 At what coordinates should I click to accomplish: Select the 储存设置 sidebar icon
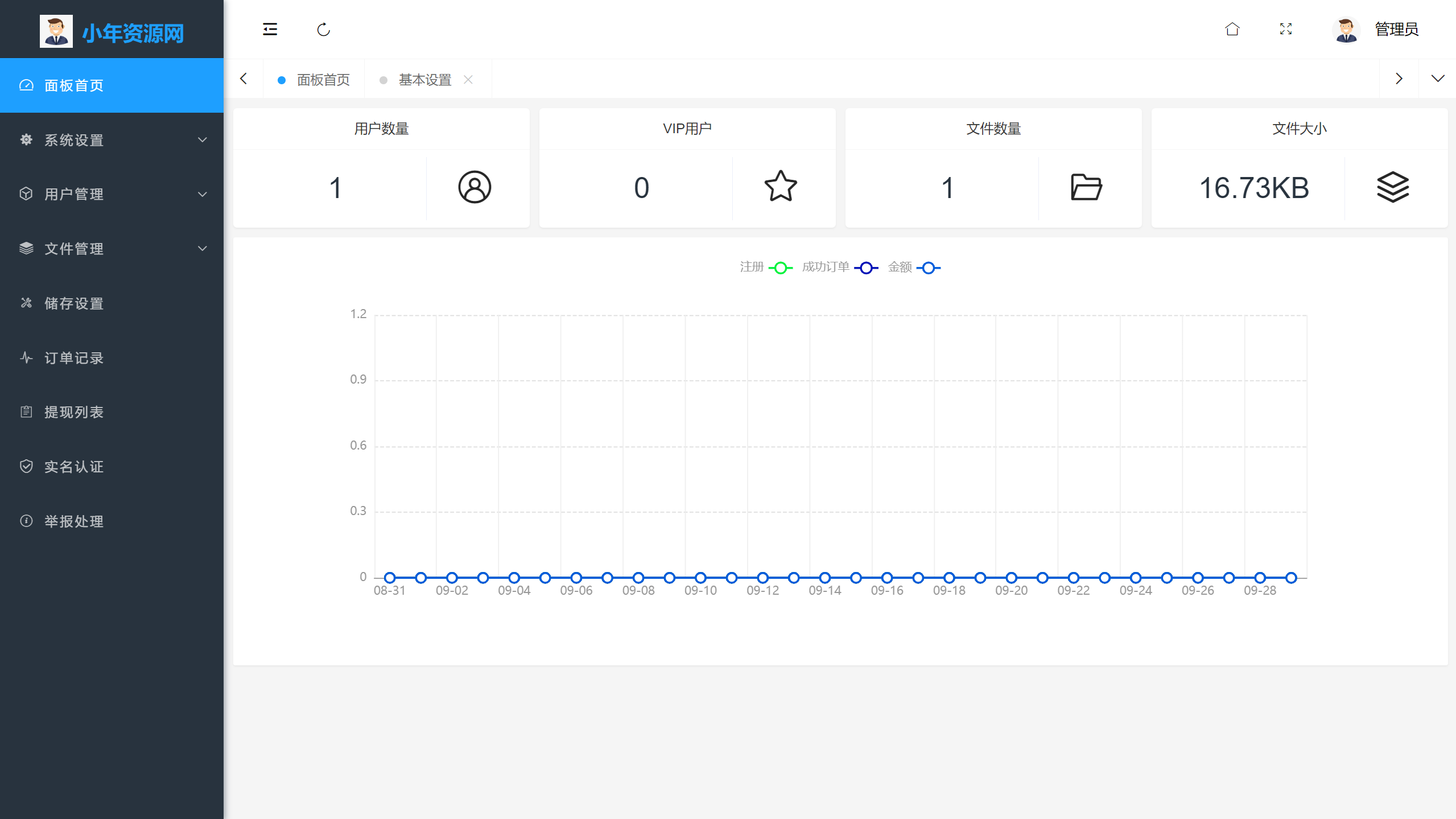(27, 303)
